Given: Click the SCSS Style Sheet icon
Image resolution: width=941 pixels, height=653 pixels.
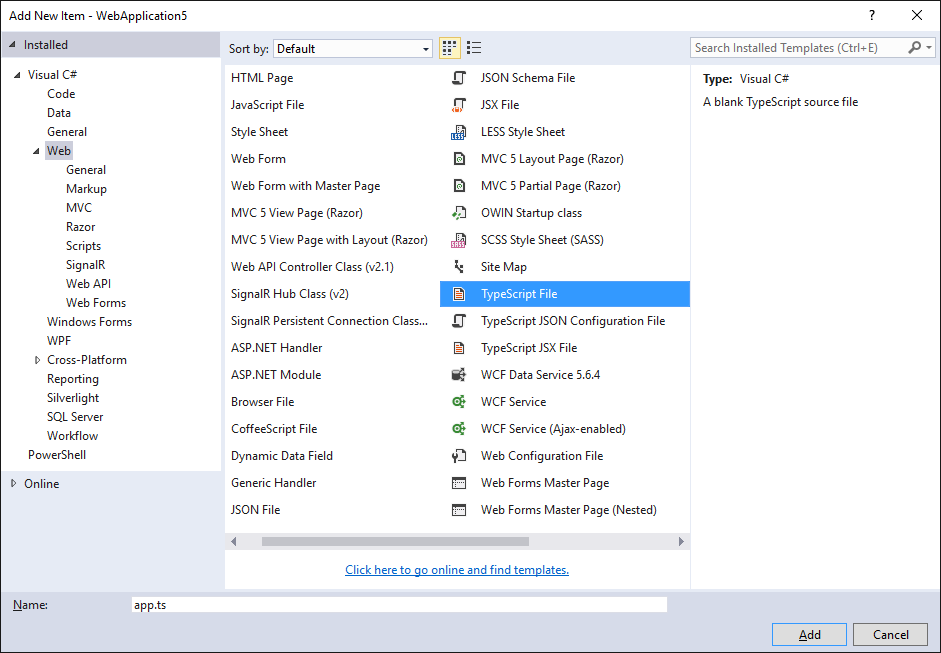Looking at the screenshot, I should [x=459, y=240].
